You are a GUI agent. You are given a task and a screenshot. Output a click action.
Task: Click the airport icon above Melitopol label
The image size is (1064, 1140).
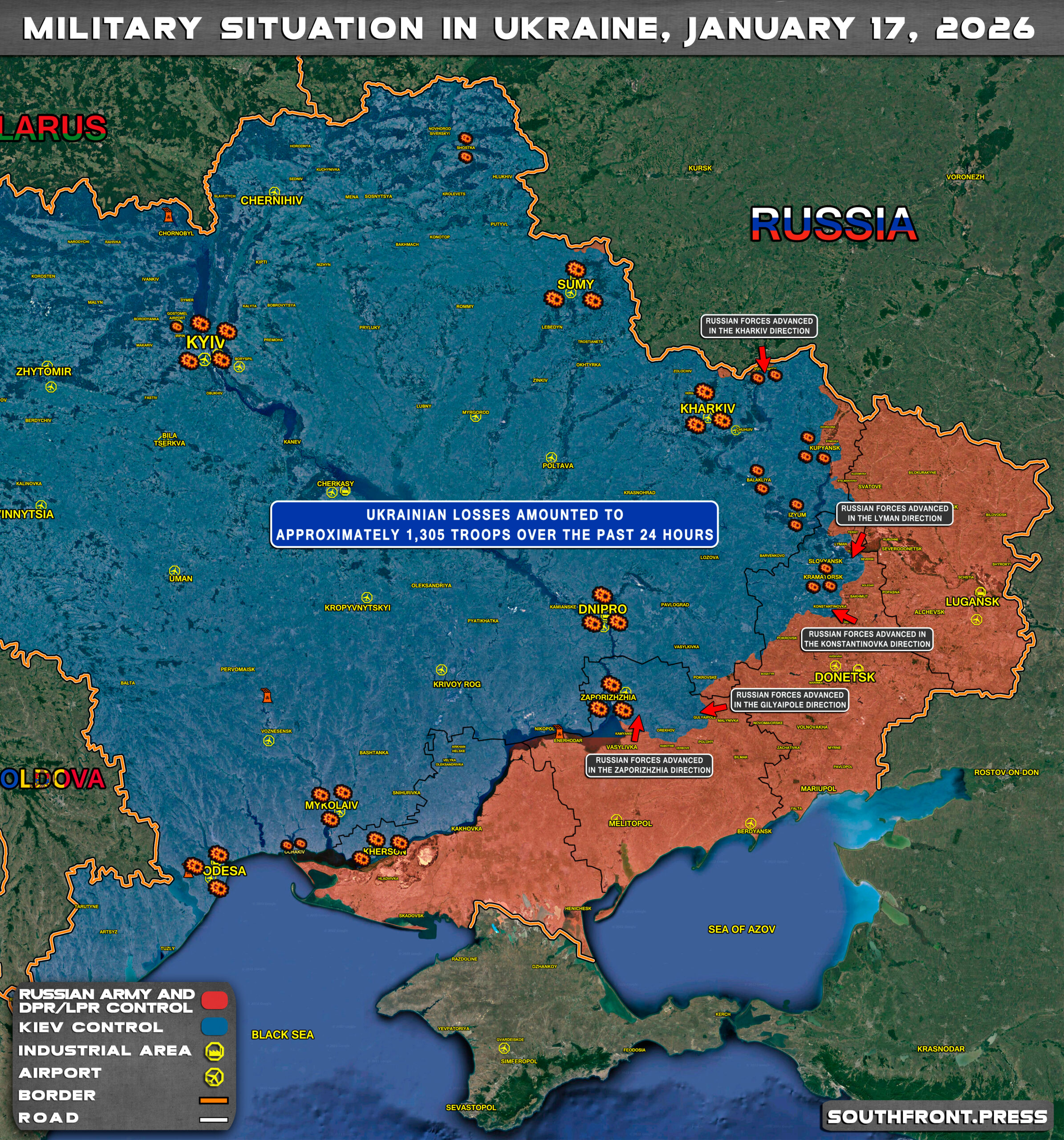pos(616,818)
